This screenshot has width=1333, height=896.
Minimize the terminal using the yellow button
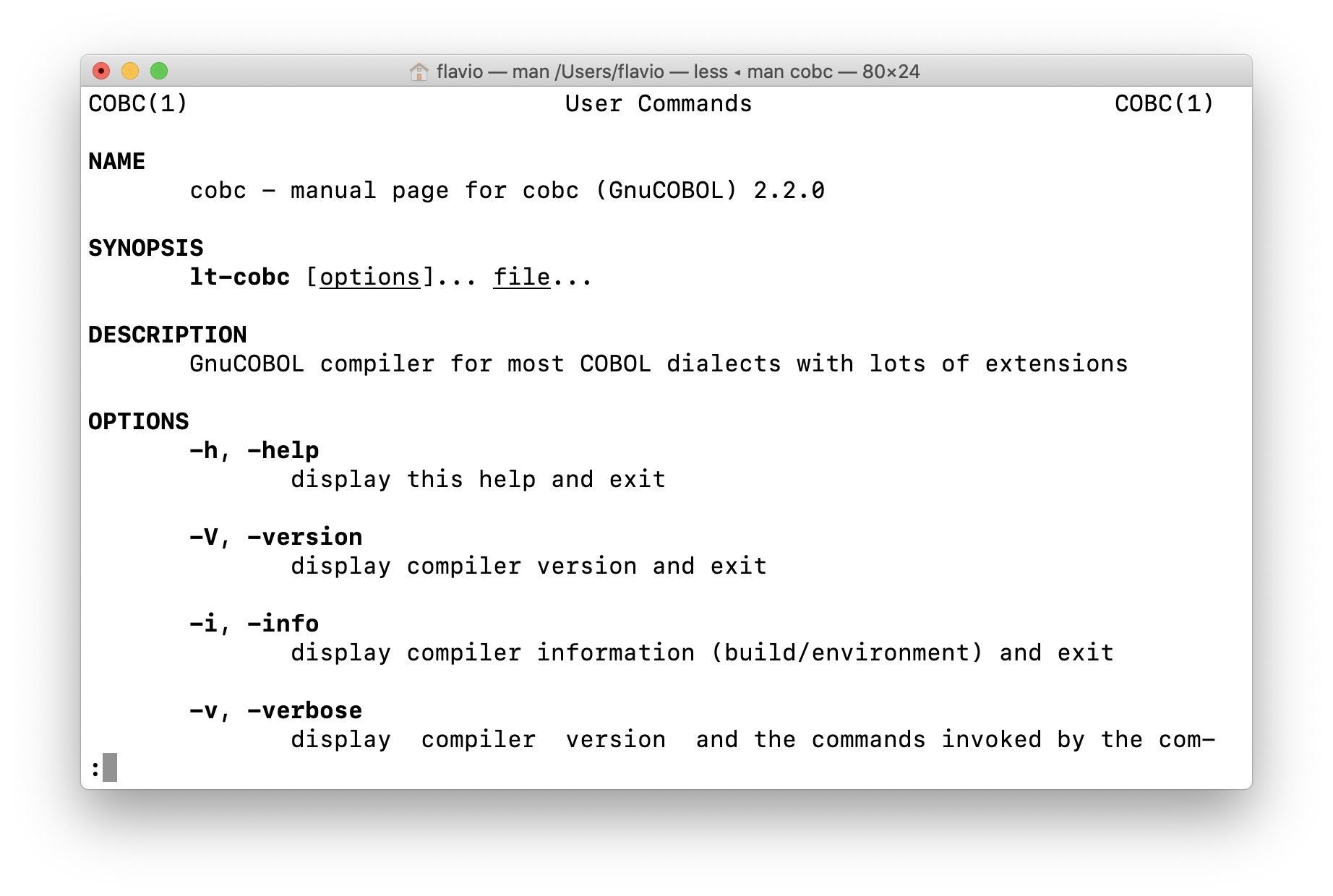[x=130, y=71]
